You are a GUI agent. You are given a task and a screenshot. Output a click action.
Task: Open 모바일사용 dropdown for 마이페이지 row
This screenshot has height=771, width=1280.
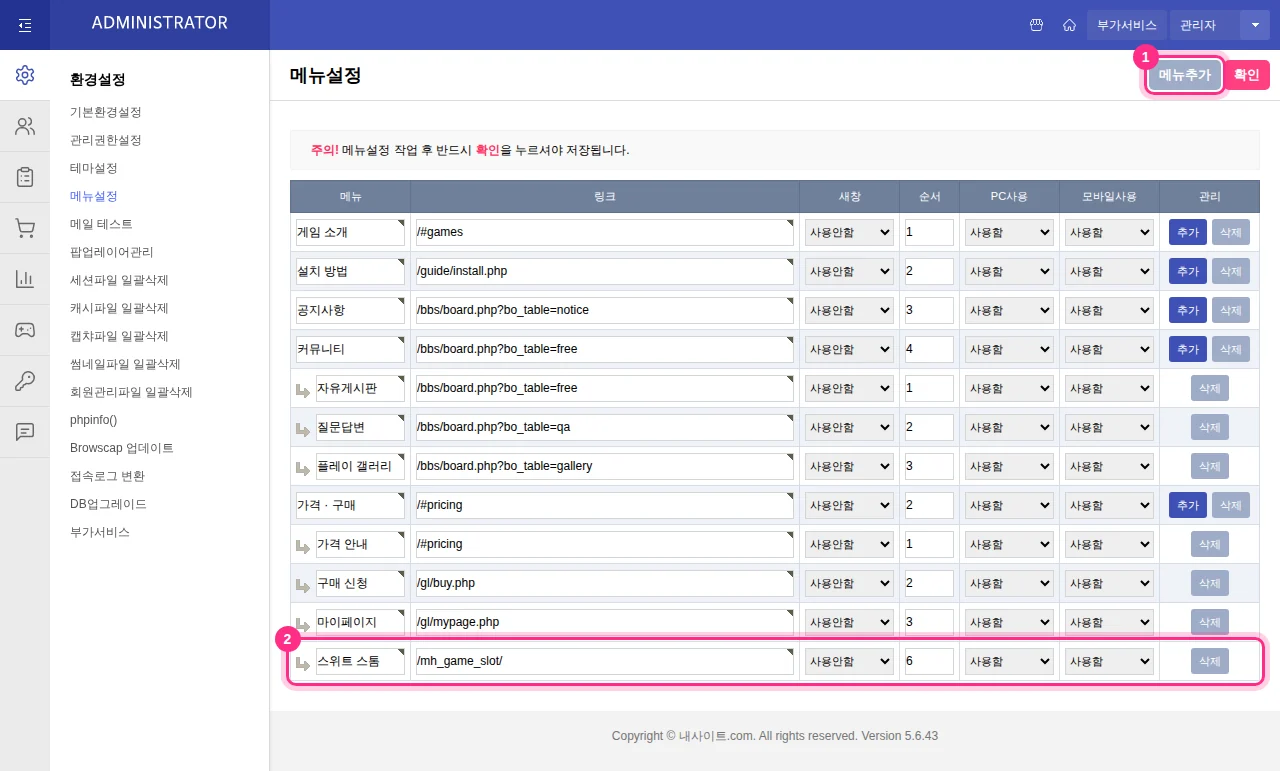1109,622
